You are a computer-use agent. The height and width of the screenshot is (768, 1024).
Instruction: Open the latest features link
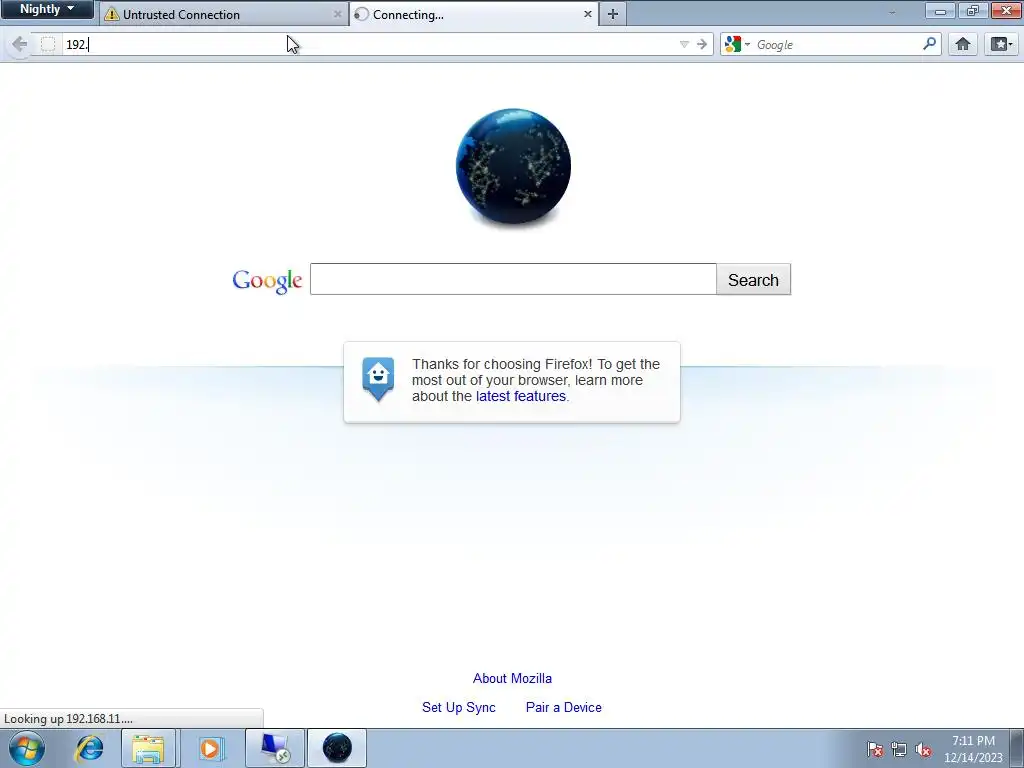[520, 396]
